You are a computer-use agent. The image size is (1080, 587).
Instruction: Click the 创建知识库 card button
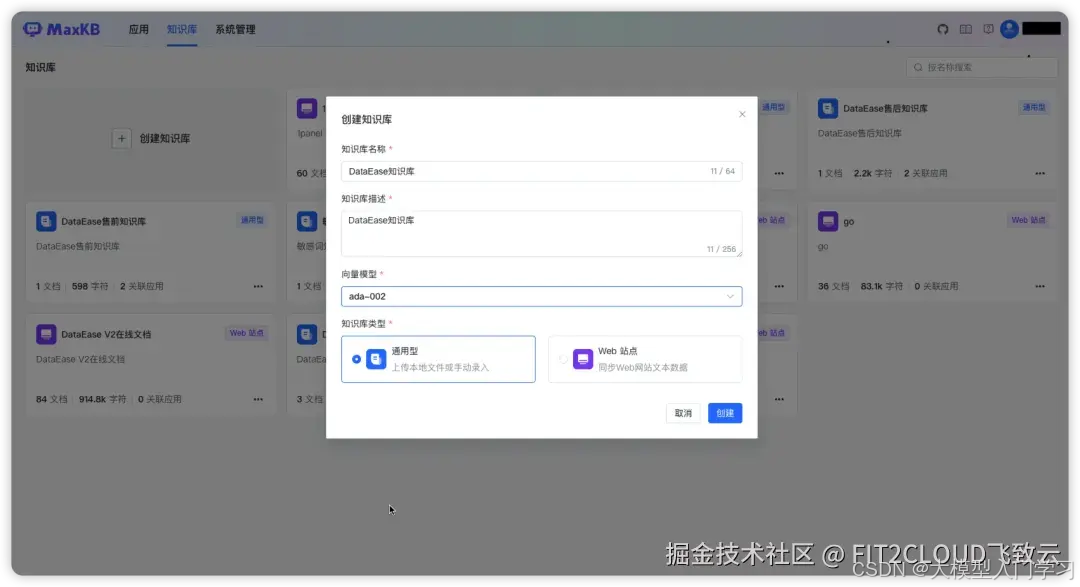(x=151, y=138)
